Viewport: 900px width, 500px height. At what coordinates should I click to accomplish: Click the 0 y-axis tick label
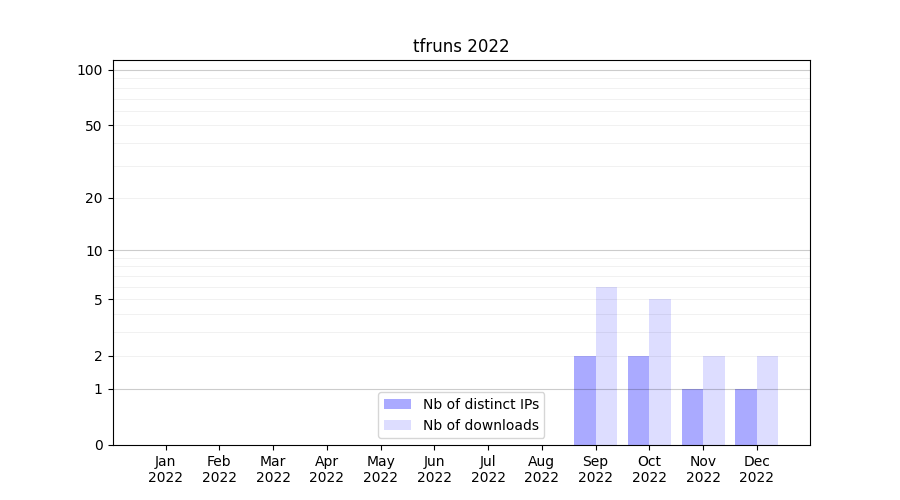tap(98, 445)
